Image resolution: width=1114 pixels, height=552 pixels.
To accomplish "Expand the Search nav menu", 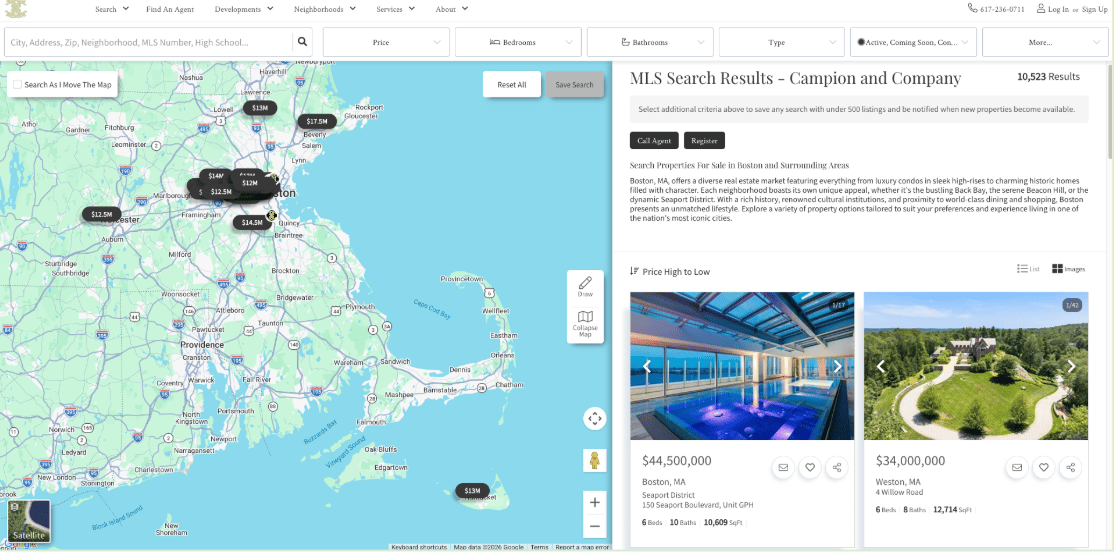I will 112,9.
